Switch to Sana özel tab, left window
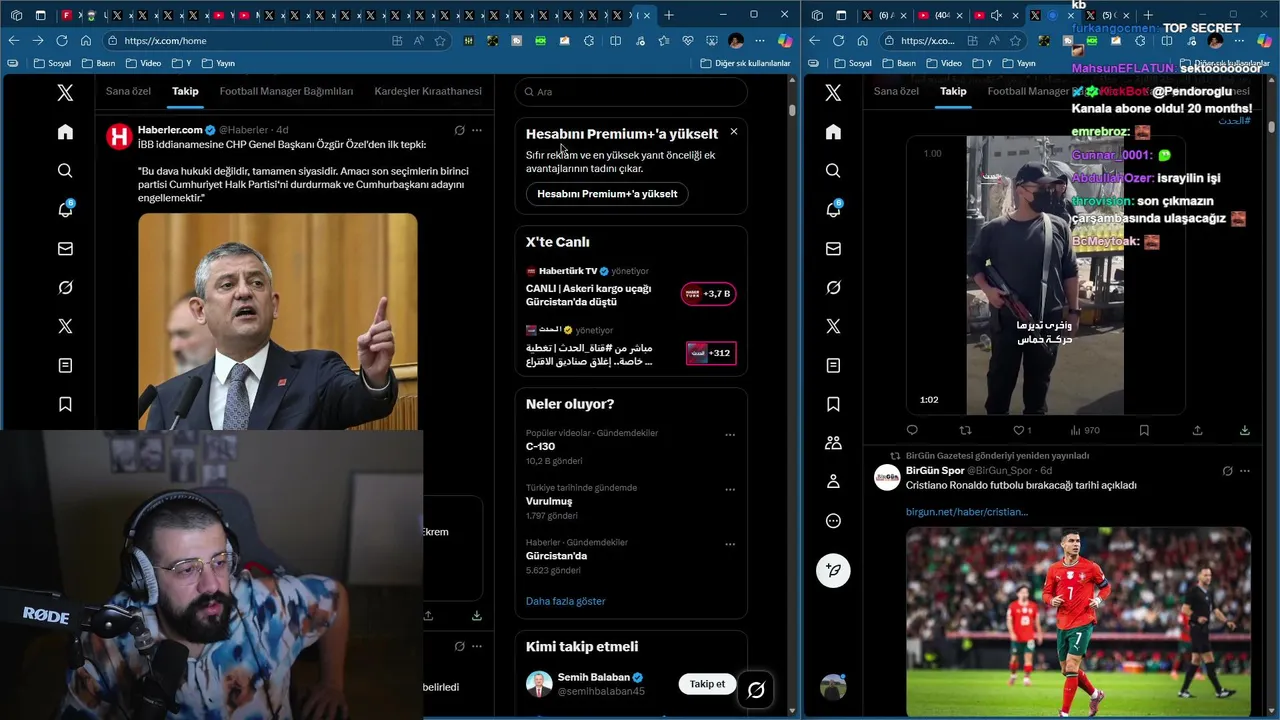Screen dimensions: 1280x720 pyautogui.click(x=128, y=91)
